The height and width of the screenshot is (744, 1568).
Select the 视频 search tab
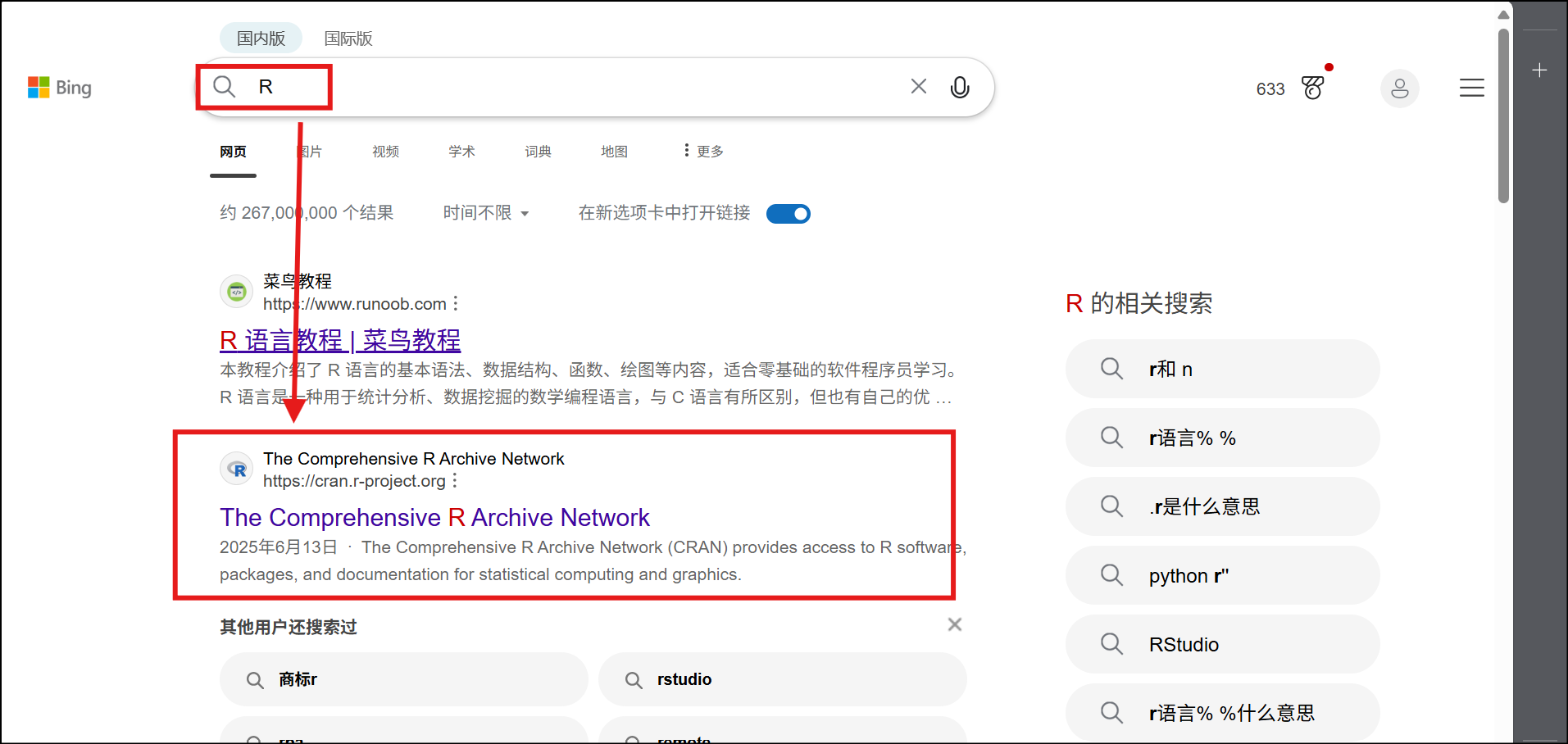(386, 152)
